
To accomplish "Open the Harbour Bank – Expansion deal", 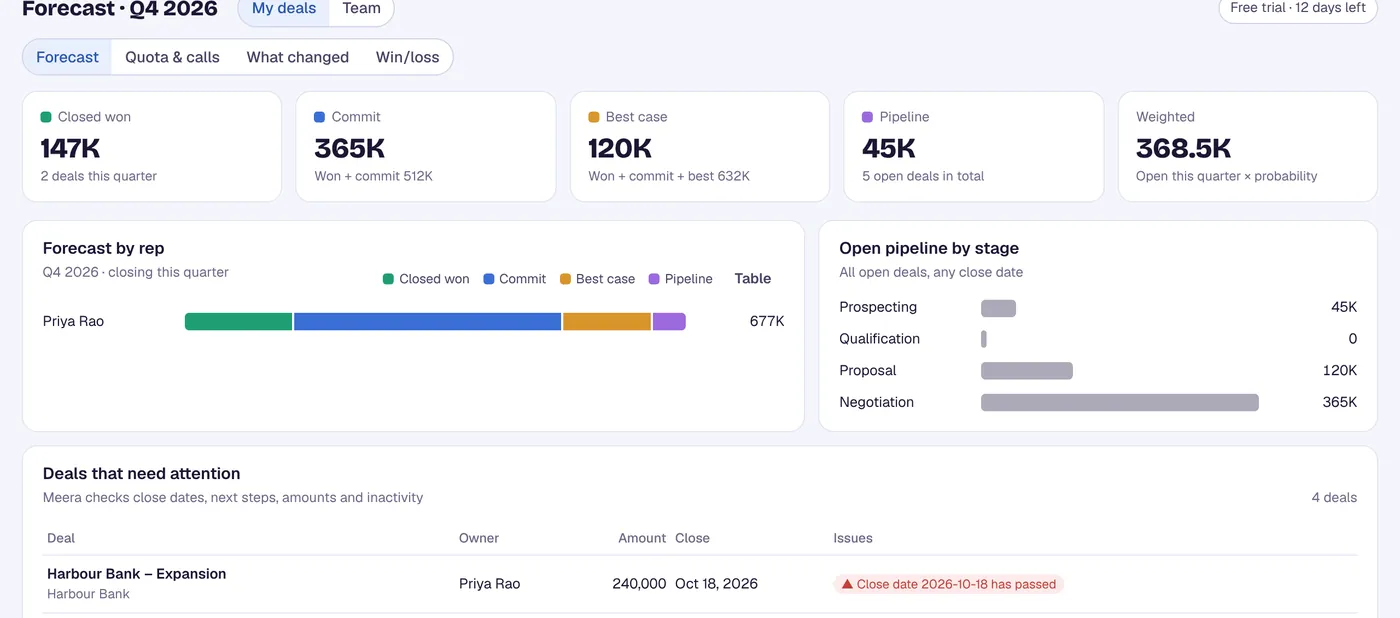I will click(137, 574).
